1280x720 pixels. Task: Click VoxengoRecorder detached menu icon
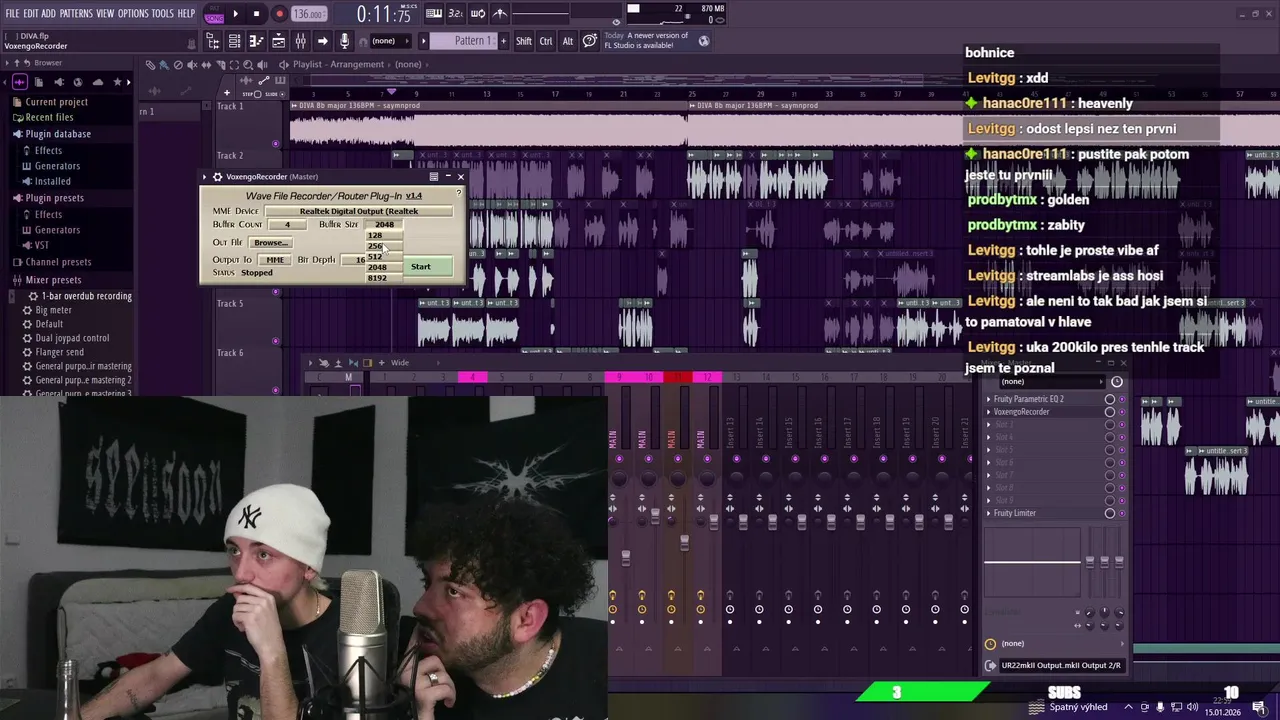(434, 177)
